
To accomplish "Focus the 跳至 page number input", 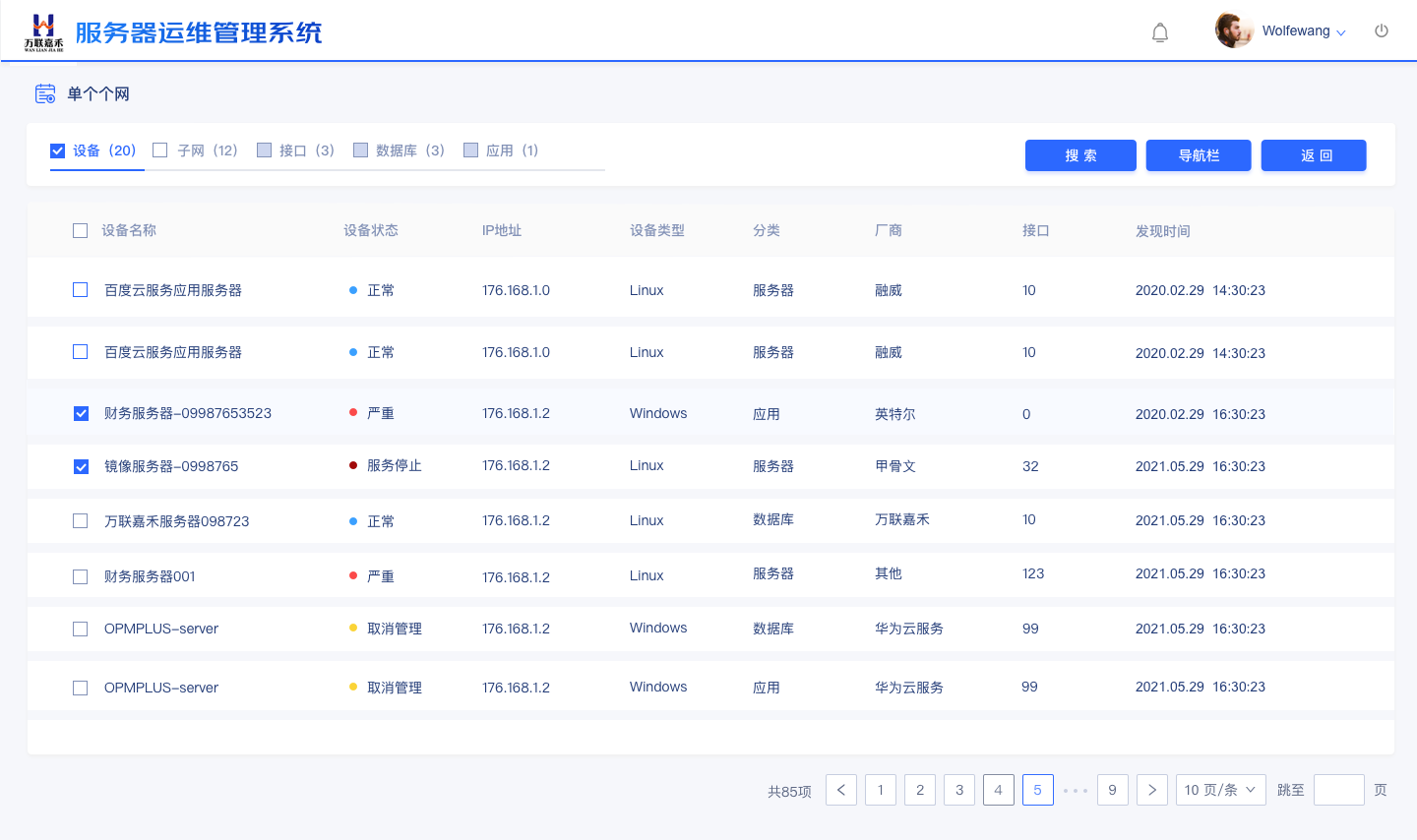I will [x=1339, y=790].
